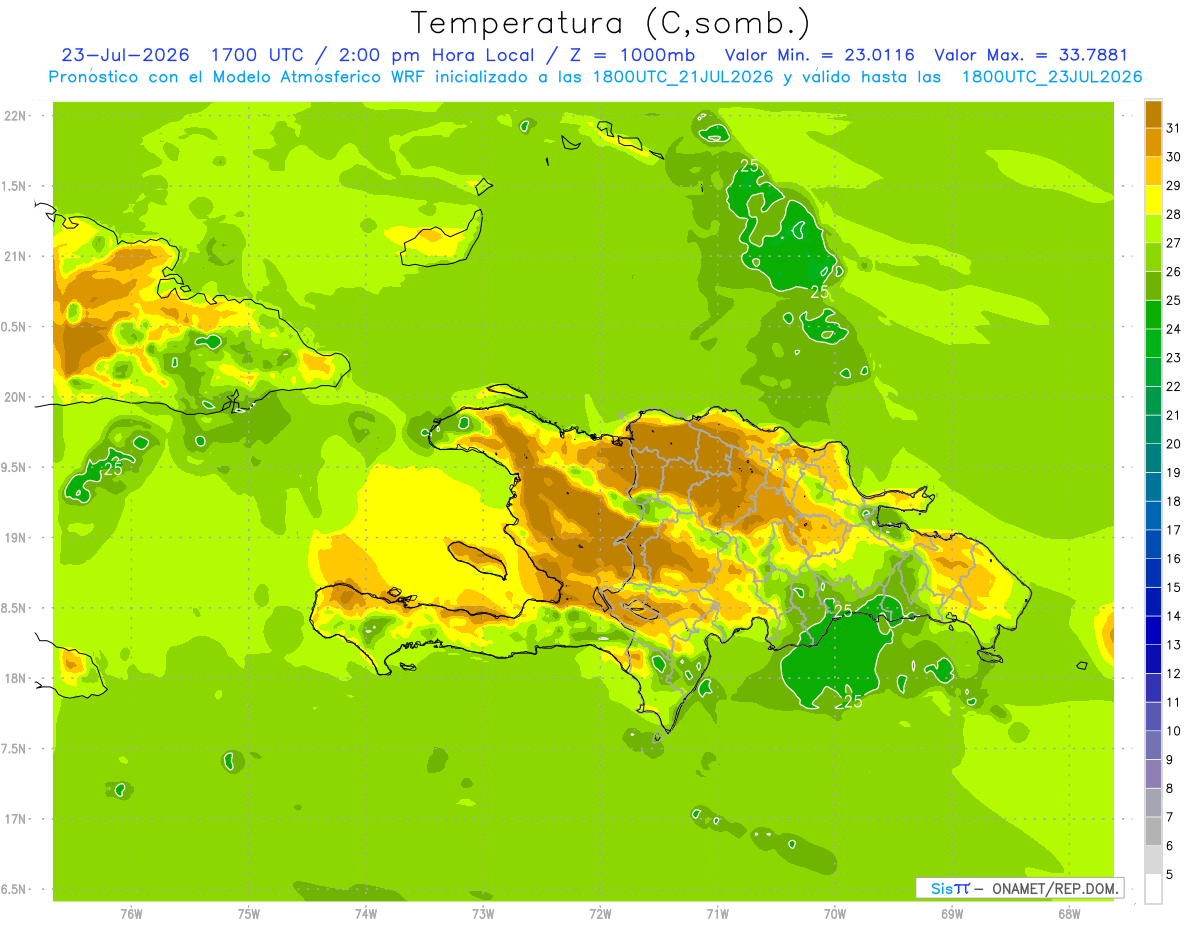Click legend value '16'
The image size is (1200, 927).
tap(1173, 559)
